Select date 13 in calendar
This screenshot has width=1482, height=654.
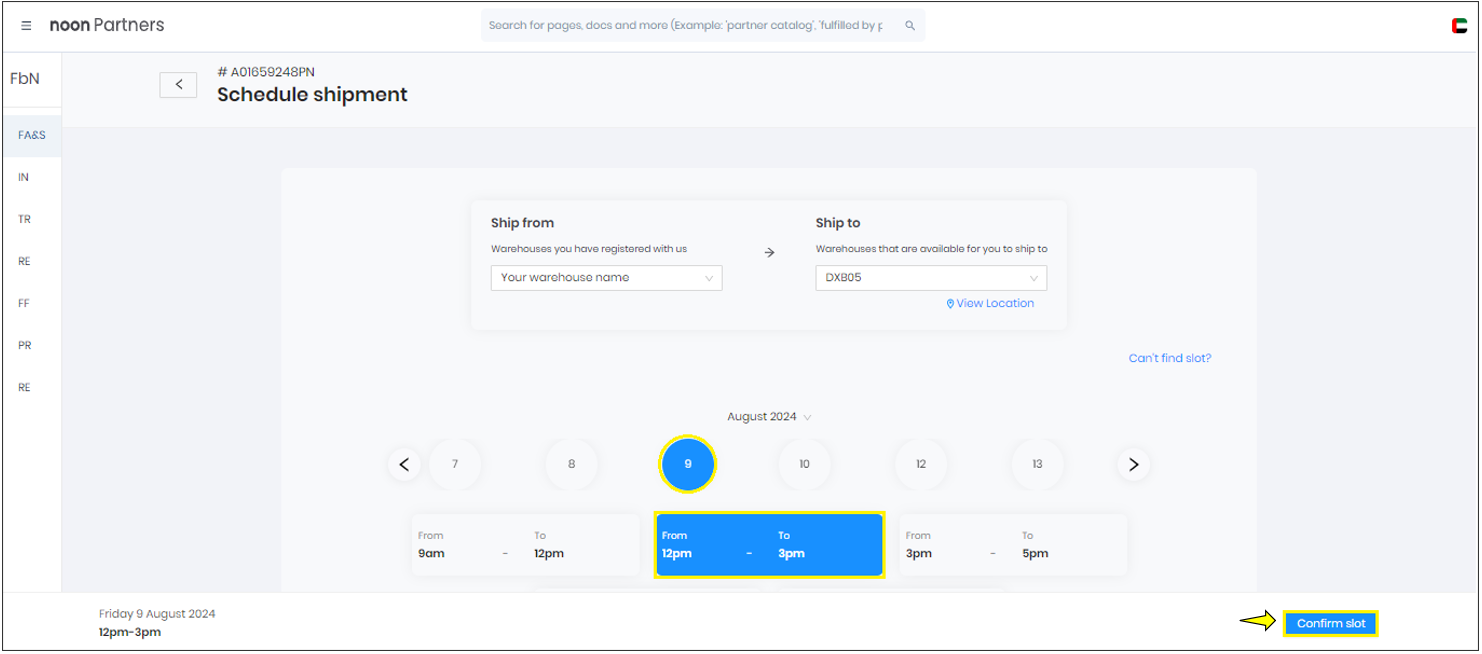click(1037, 464)
